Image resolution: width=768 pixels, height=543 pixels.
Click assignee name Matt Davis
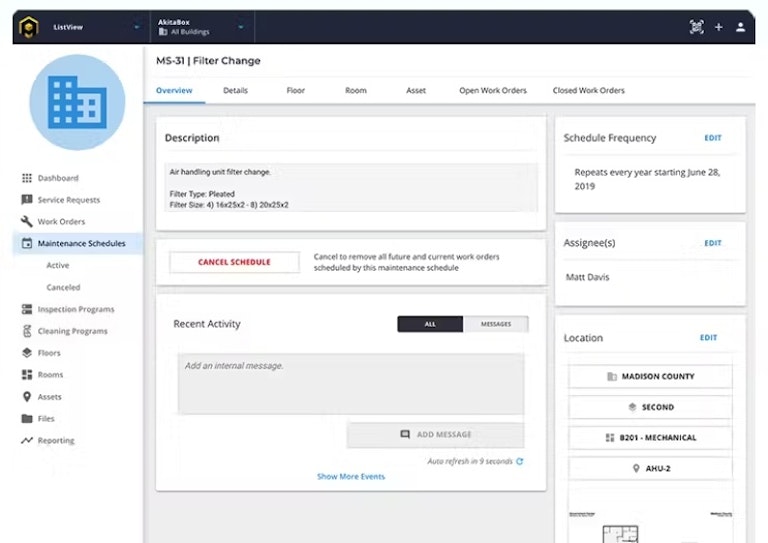coord(587,277)
